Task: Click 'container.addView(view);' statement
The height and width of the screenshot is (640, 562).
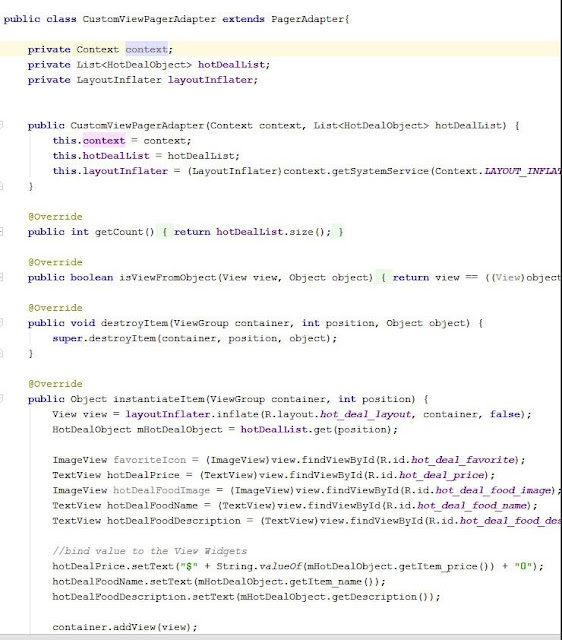Action: coord(124,627)
